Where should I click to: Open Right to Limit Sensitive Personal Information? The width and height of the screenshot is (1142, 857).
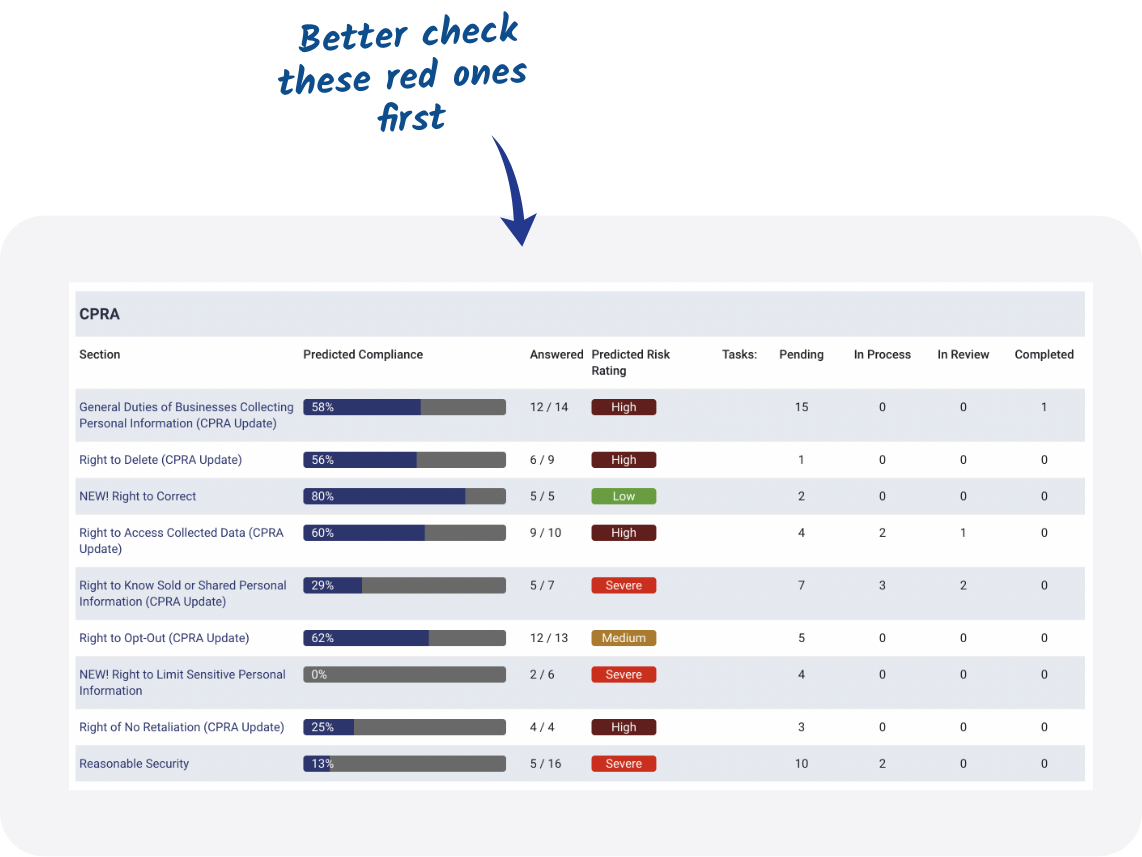click(x=182, y=682)
